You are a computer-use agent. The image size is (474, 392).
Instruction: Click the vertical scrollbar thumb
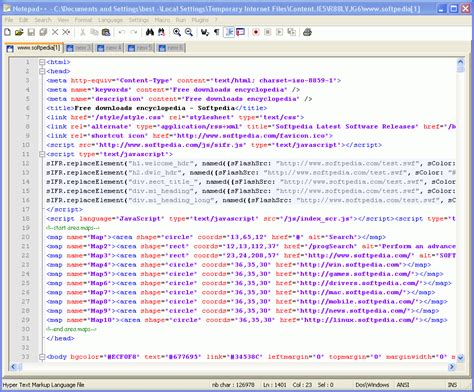[x=460, y=69]
